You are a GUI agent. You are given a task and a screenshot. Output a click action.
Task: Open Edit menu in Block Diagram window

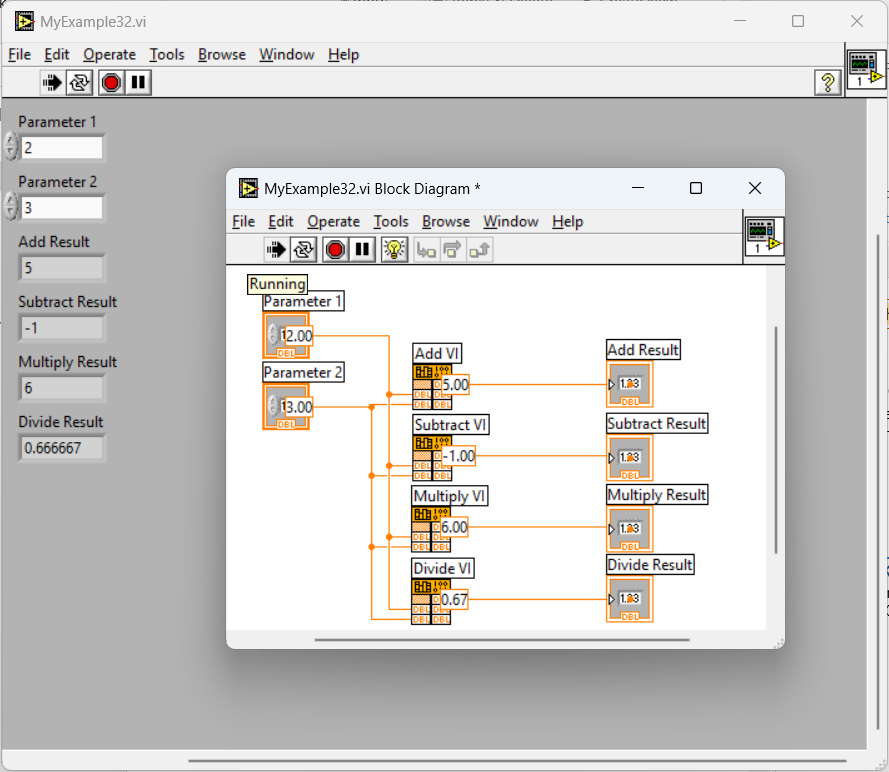(x=281, y=221)
